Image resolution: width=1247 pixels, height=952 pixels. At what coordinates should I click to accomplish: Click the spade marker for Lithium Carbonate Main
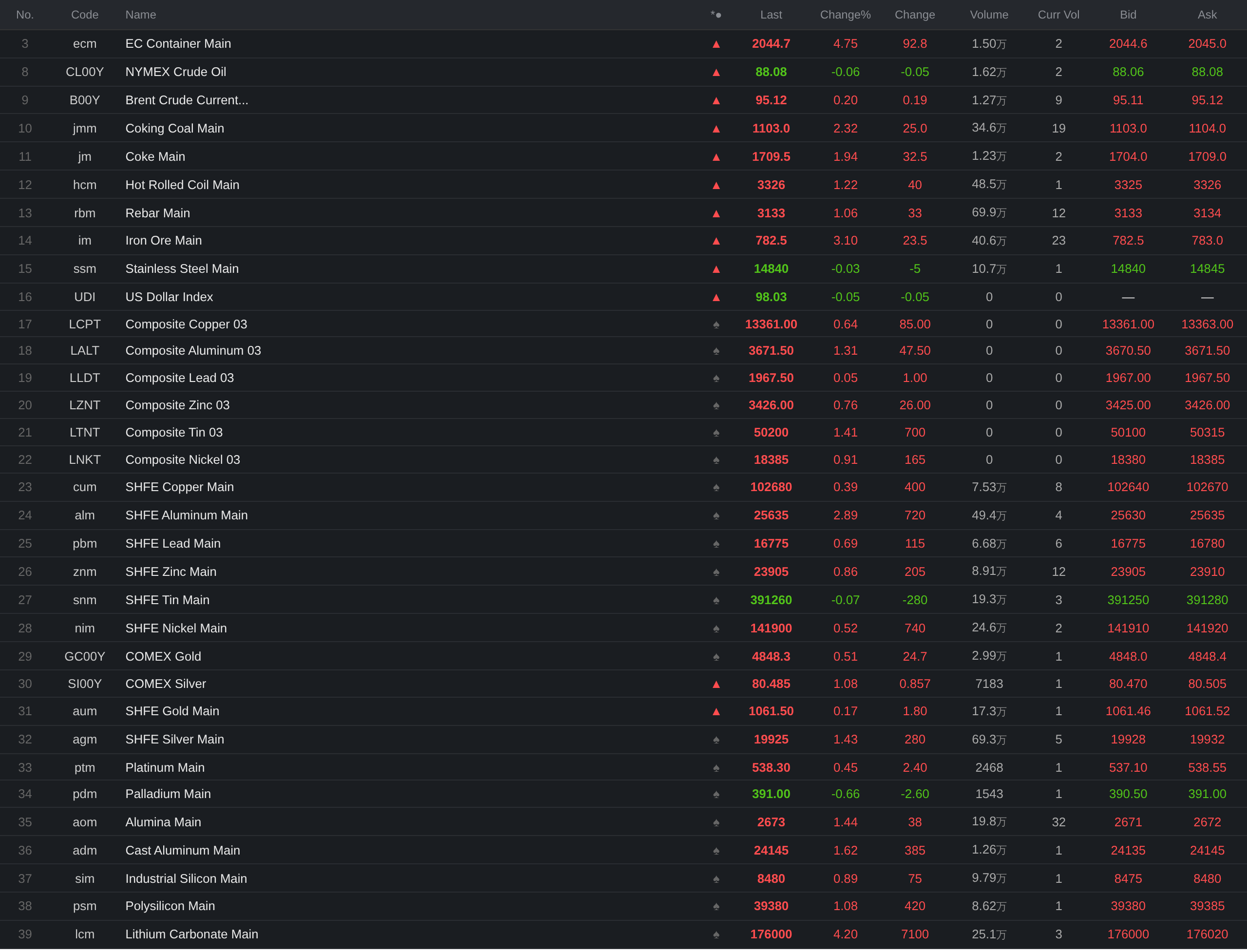[x=716, y=934]
